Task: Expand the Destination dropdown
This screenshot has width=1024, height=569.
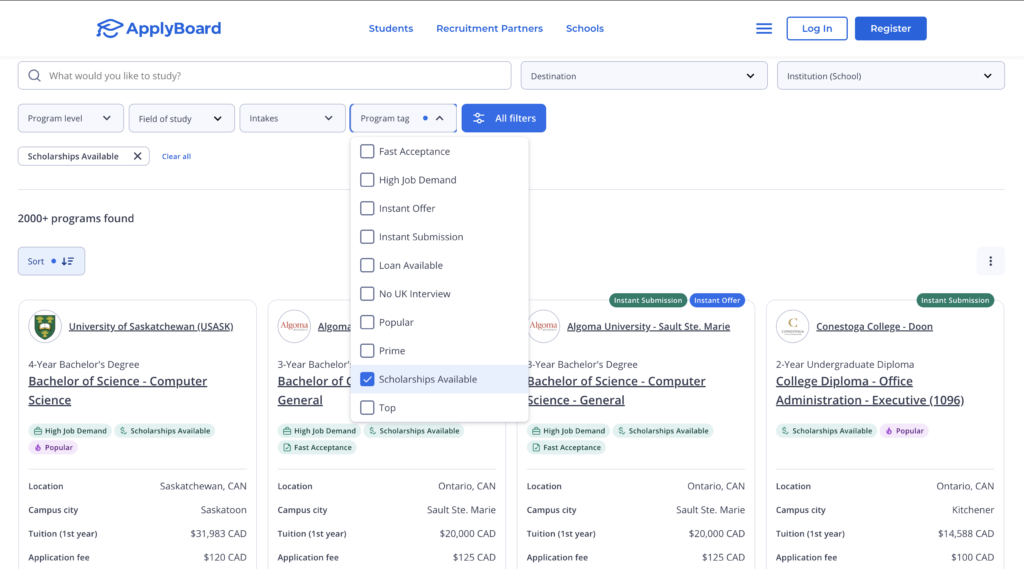Action: click(x=643, y=76)
